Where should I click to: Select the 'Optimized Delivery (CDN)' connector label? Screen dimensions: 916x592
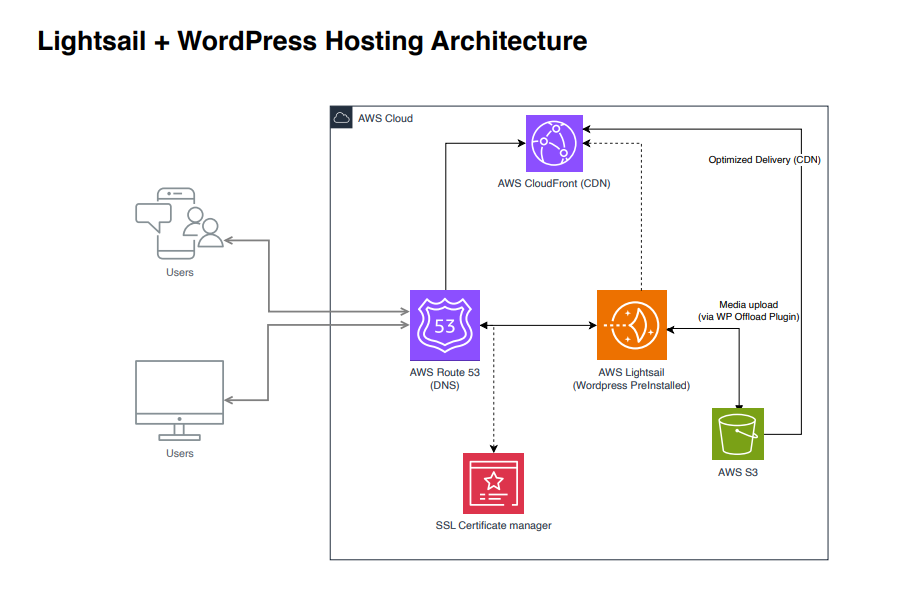point(764,160)
